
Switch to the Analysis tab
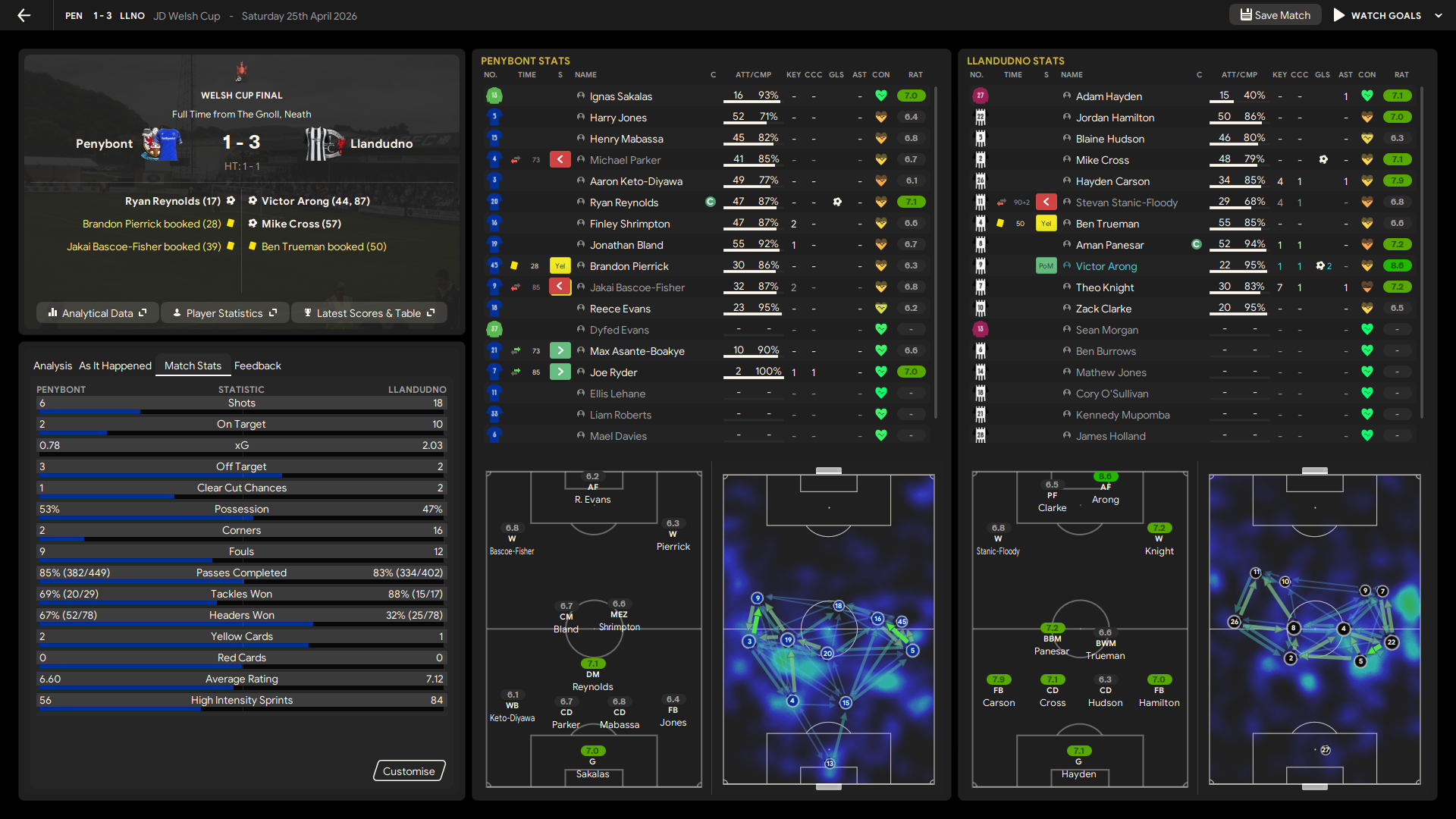[52, 366]
